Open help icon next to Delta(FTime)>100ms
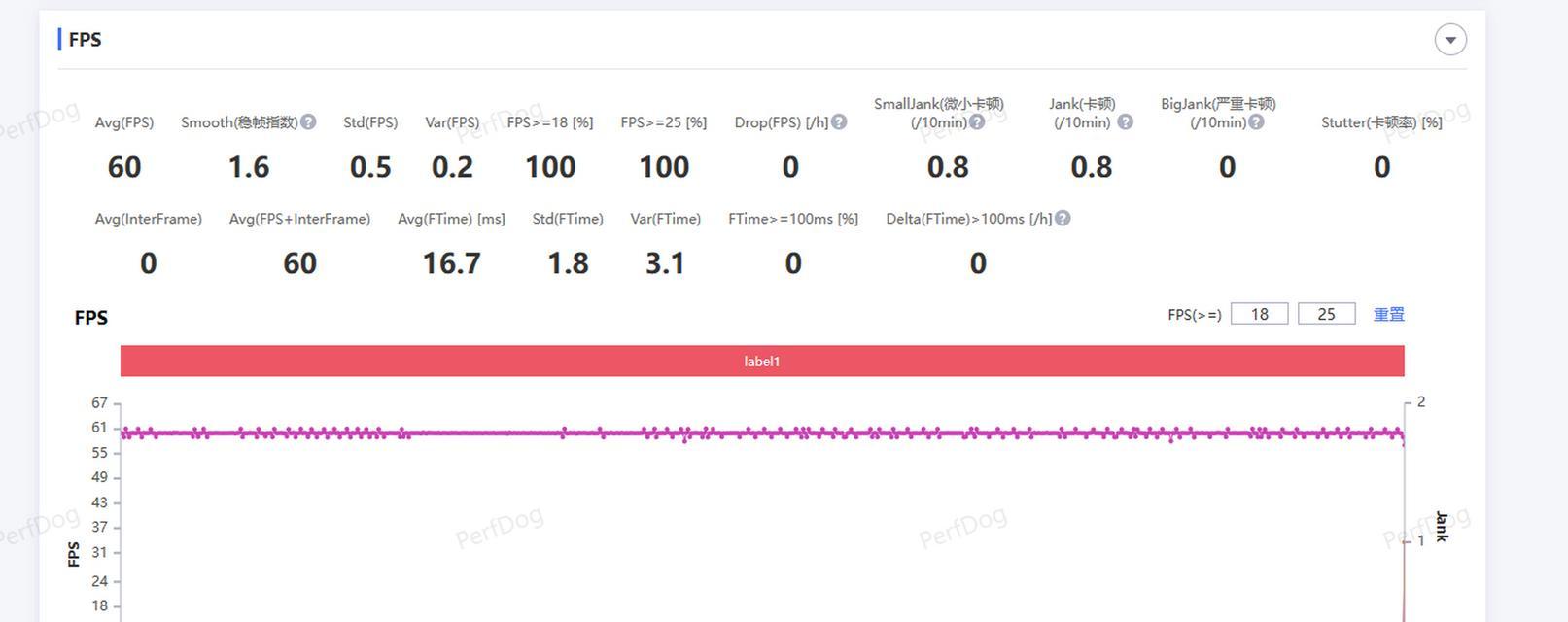 pyautogui.click(x=1063, y=219)
